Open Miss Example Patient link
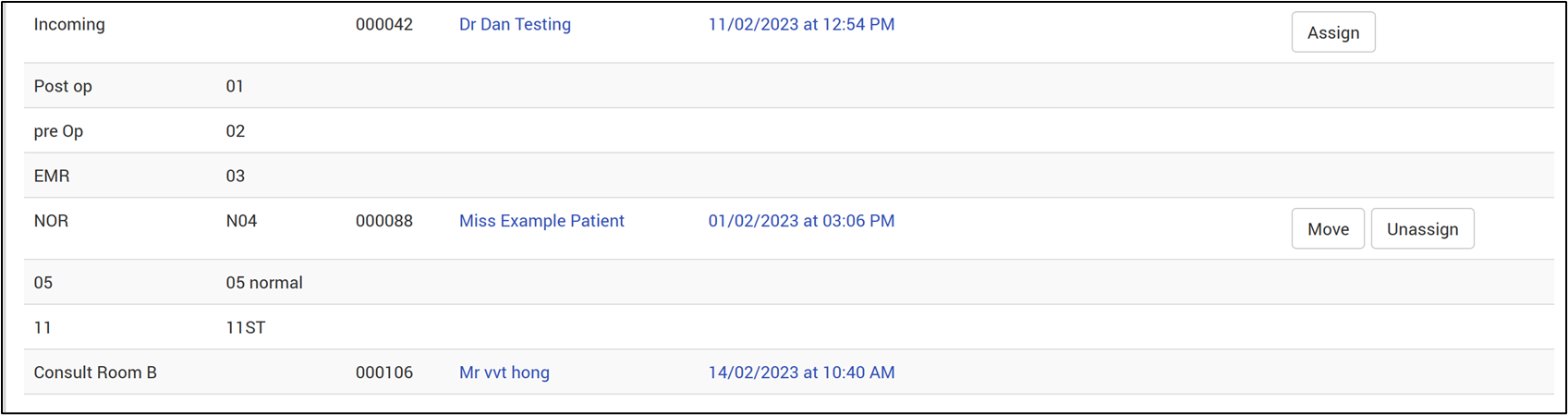 click(x=541, y=221)
